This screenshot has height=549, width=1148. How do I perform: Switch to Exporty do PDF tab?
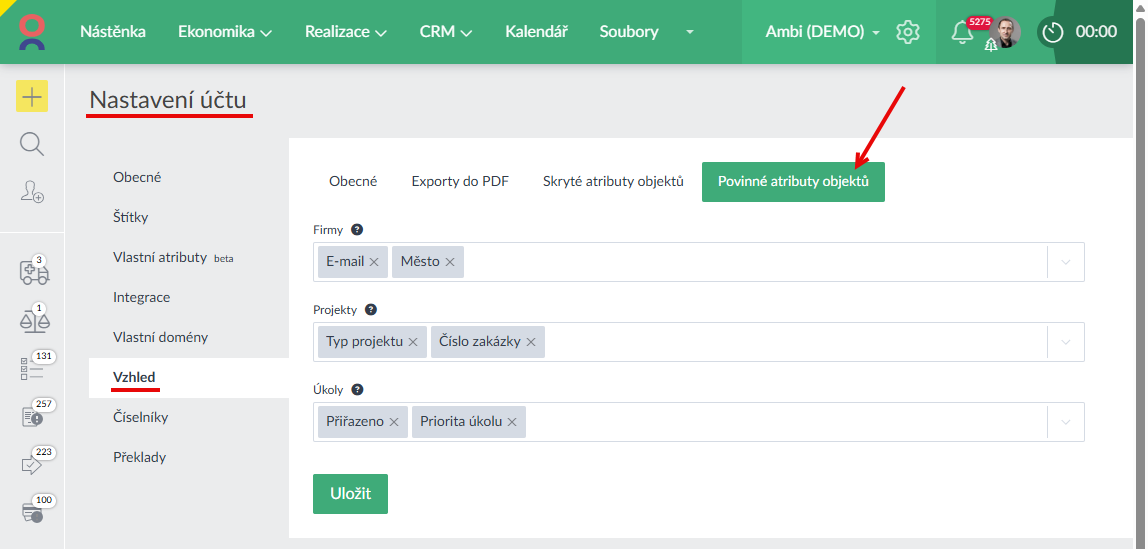click(x=460, y=182)
